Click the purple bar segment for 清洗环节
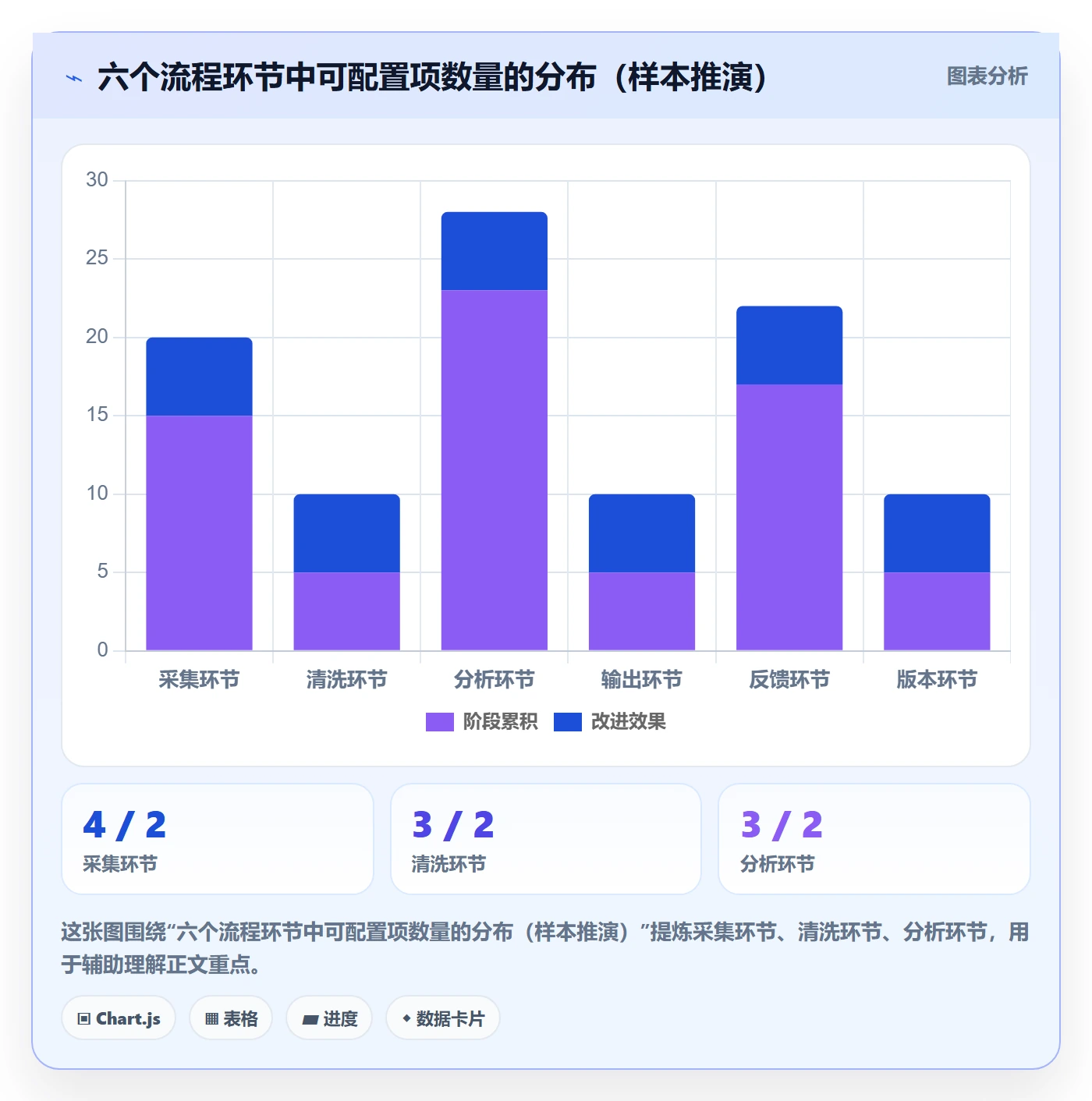 point(346,611)
